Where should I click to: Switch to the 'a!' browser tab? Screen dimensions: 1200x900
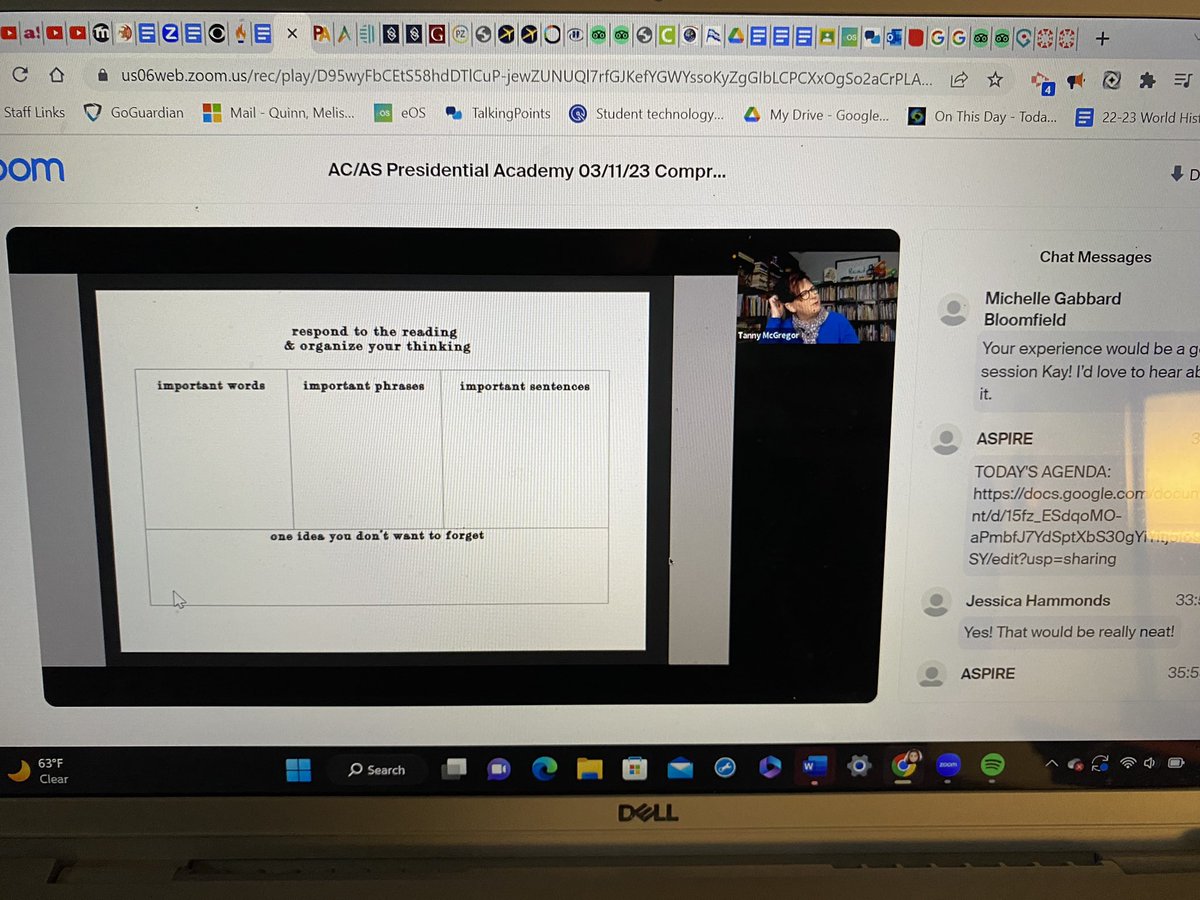(31, 33)
